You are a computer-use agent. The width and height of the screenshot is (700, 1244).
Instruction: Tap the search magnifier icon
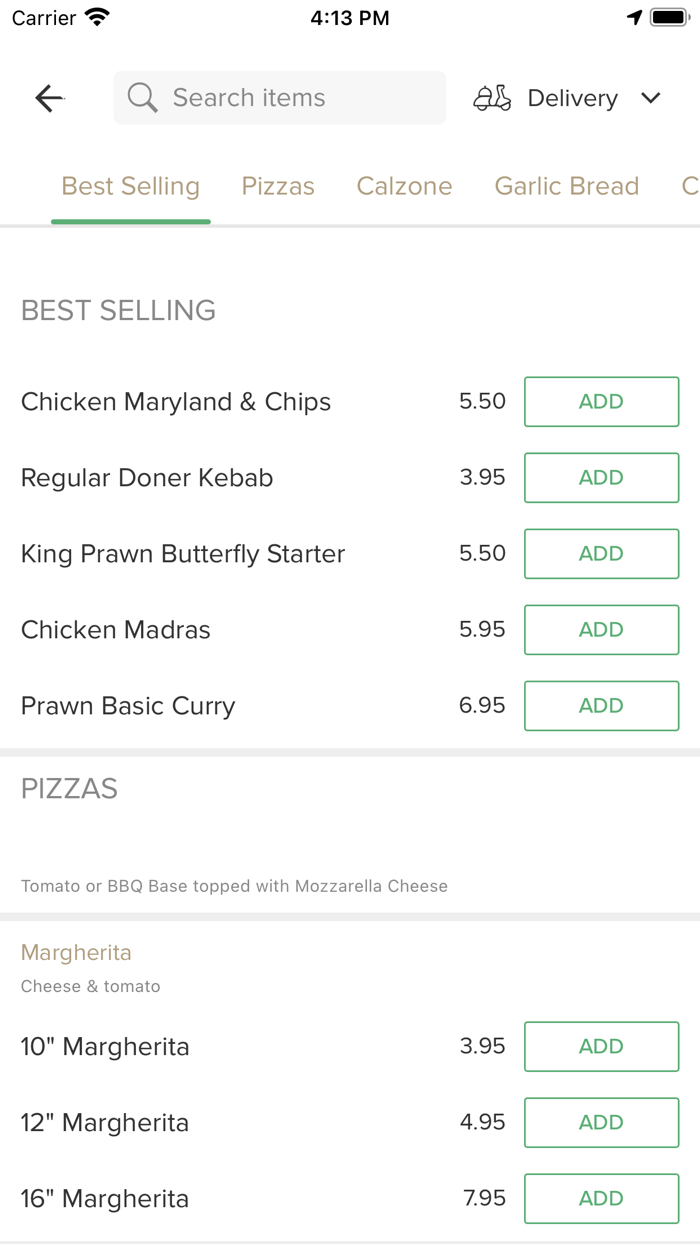tap(143, 98)
